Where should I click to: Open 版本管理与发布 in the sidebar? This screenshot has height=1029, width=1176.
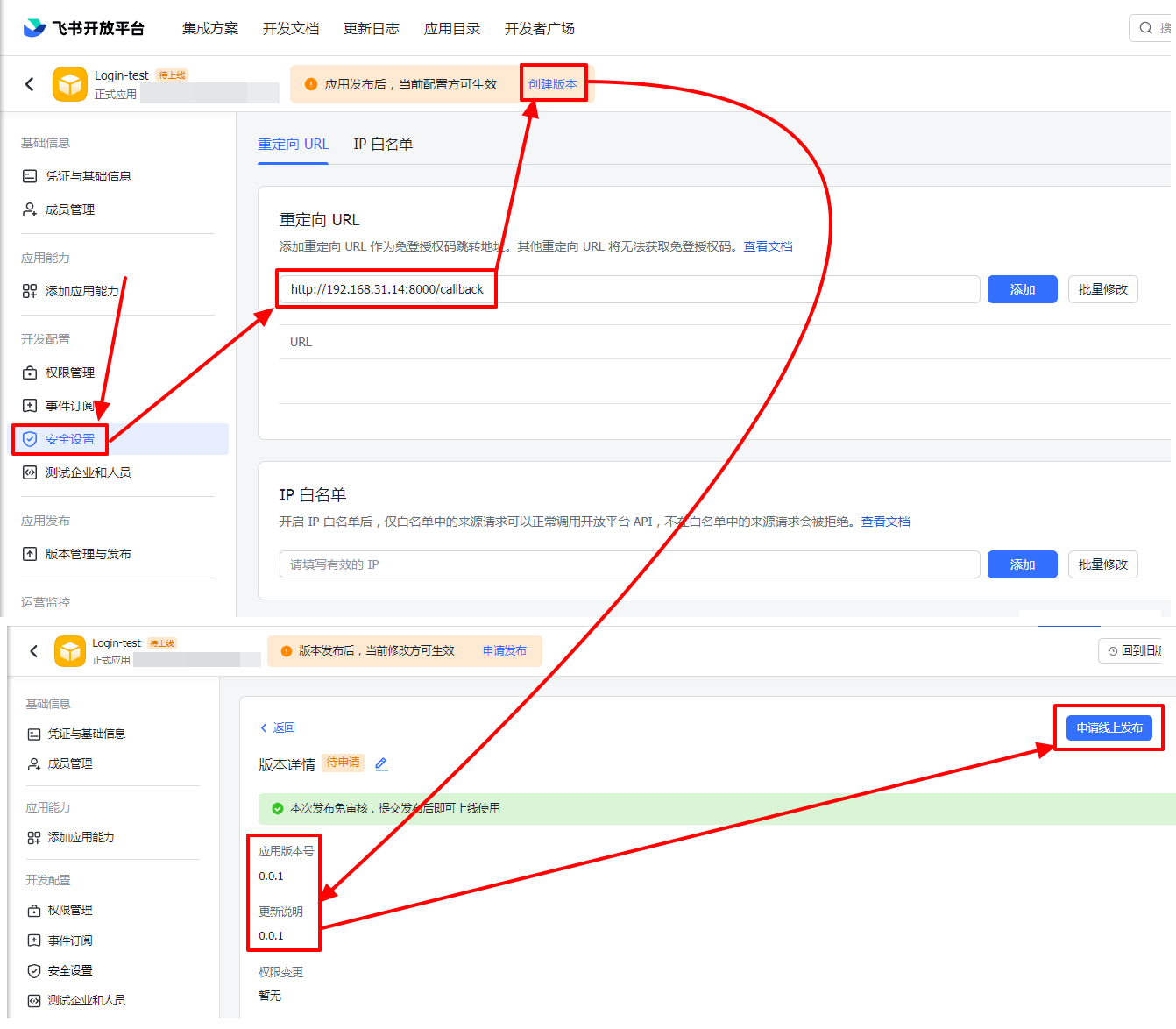pos(88,554)
